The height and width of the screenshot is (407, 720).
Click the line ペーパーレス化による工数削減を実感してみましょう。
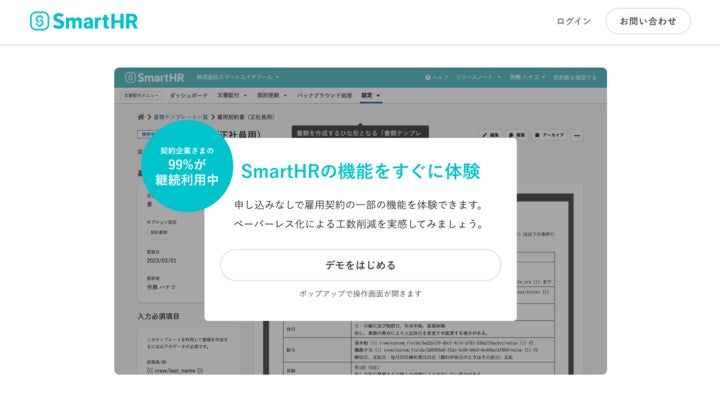coord(359,224)
